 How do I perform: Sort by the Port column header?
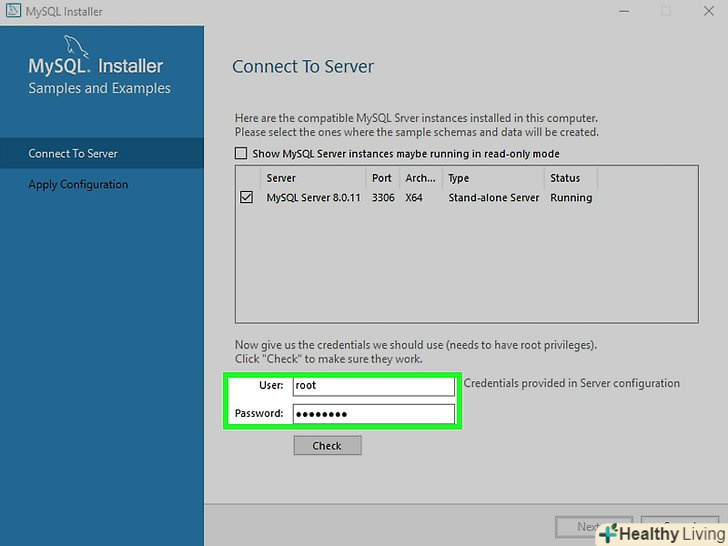tap(383, 178)
